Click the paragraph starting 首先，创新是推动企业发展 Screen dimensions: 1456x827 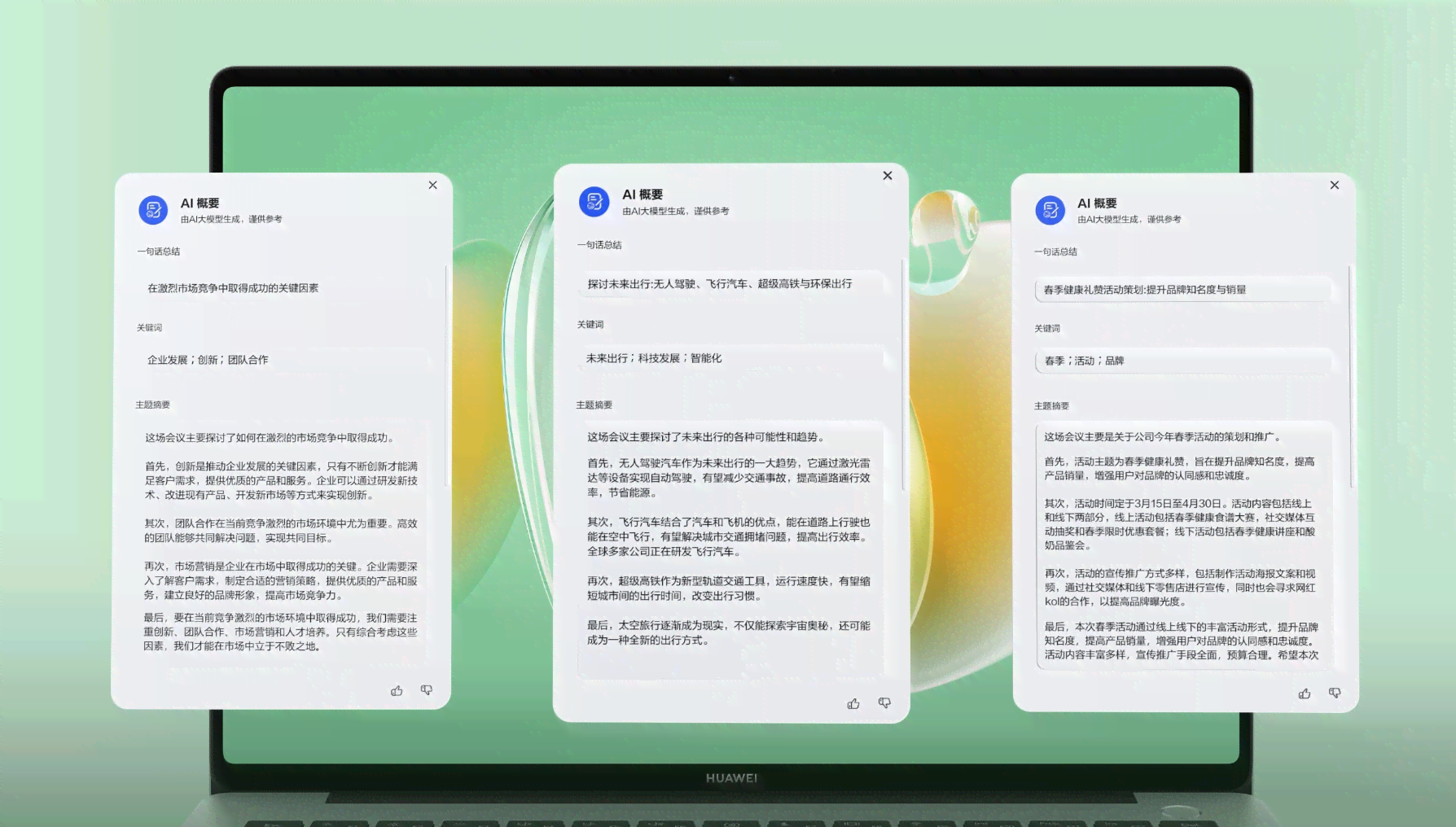(x=281, y=480)
